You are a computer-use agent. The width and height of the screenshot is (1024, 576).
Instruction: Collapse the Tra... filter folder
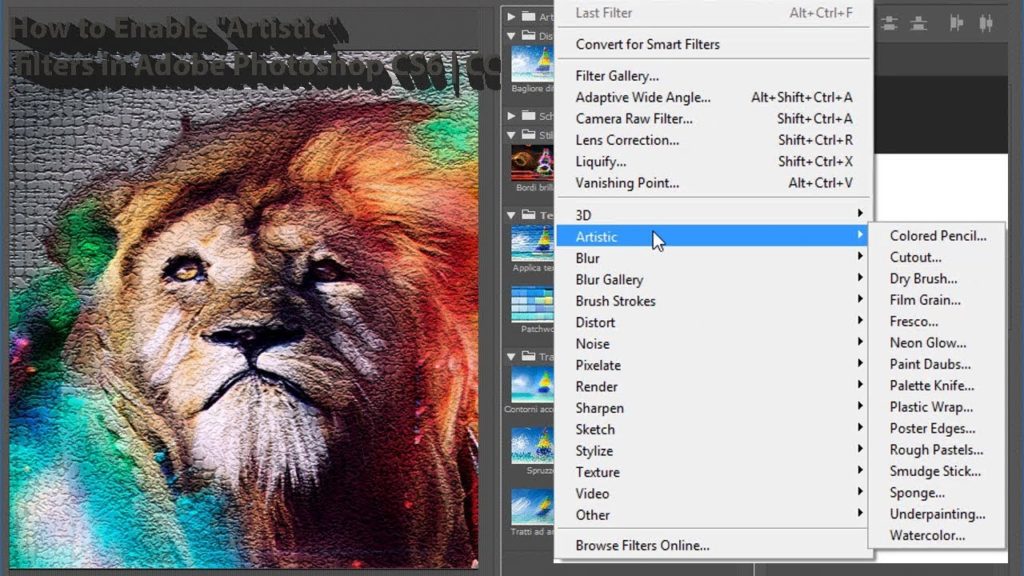(x=511, y=357)
